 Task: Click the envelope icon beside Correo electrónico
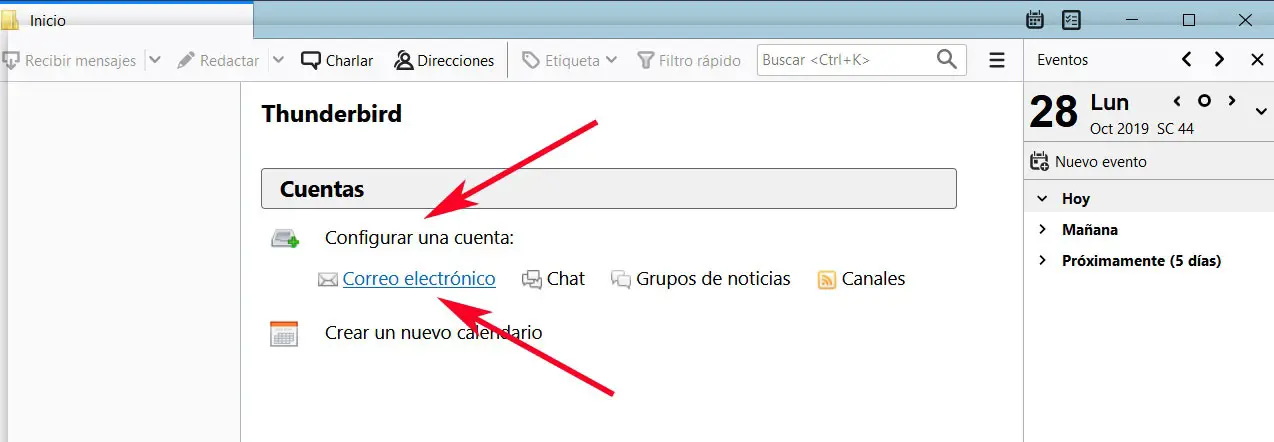[328, 280]
